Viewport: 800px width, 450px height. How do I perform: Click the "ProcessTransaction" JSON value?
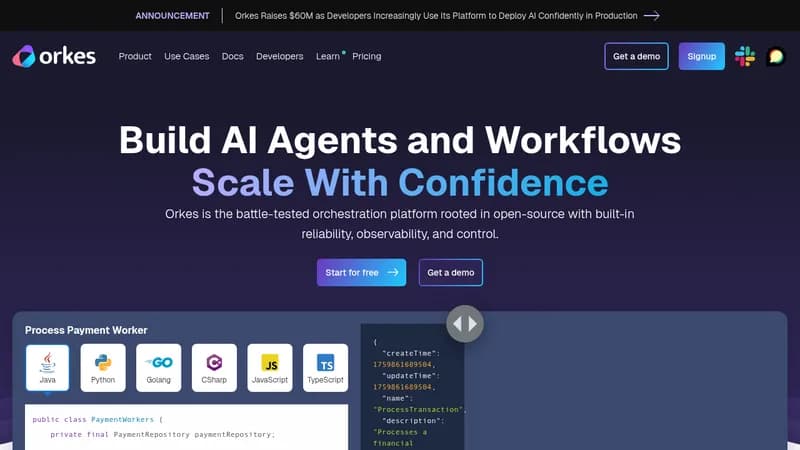tap(418, 409)
